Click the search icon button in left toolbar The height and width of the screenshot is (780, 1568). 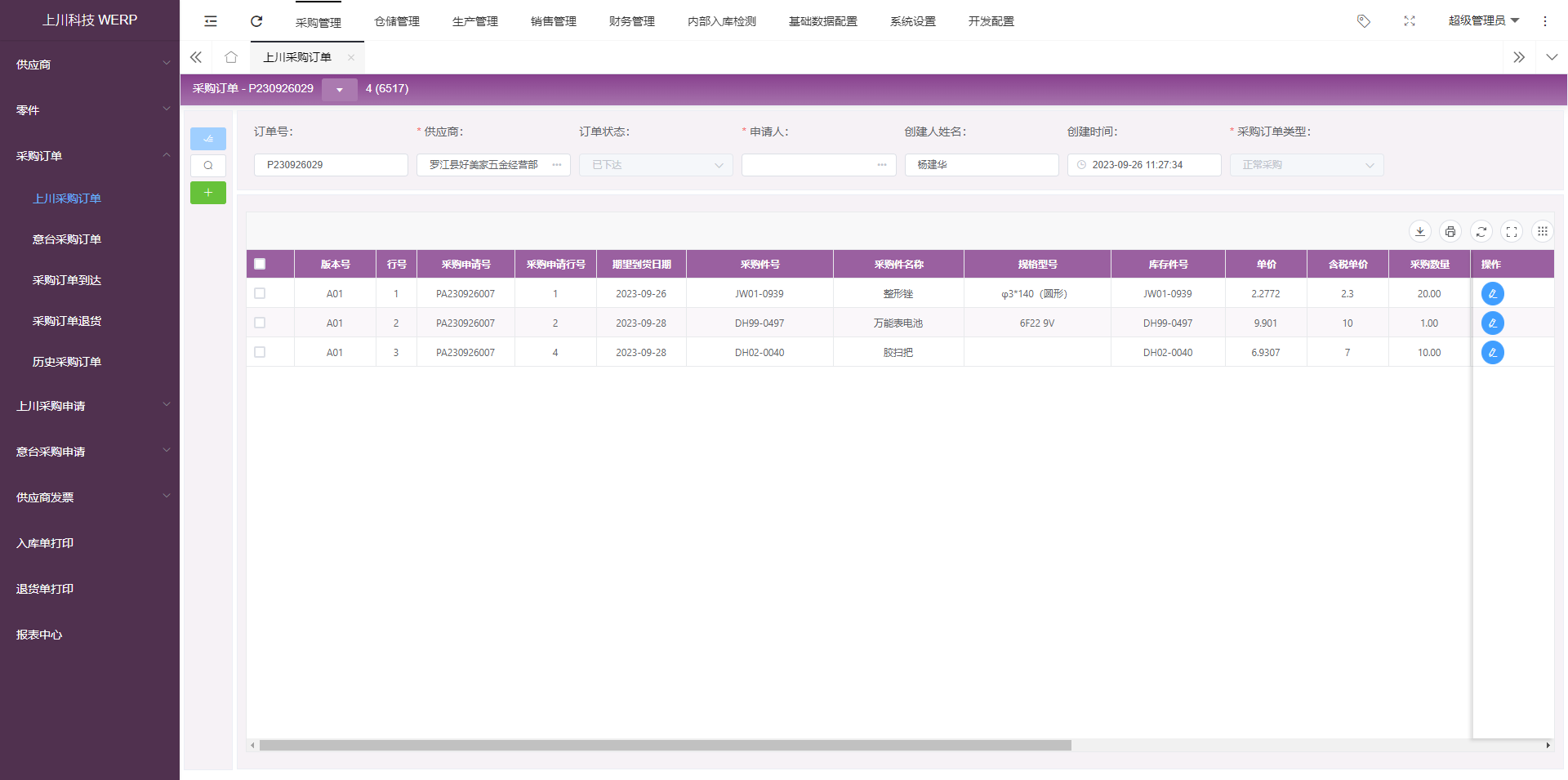coord(208,166)
